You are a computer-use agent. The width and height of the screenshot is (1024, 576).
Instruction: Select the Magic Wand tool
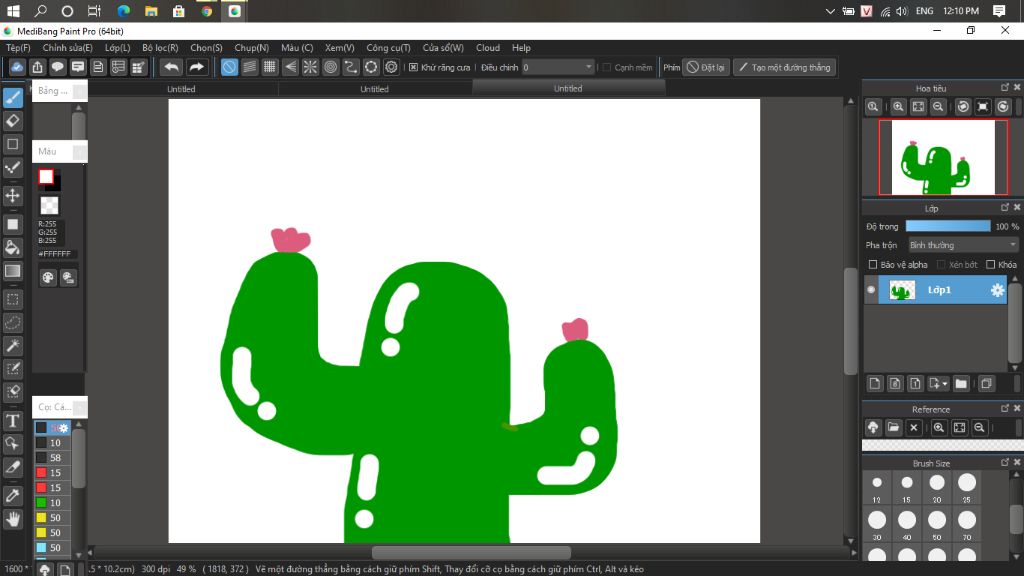(x=12, y=345)
